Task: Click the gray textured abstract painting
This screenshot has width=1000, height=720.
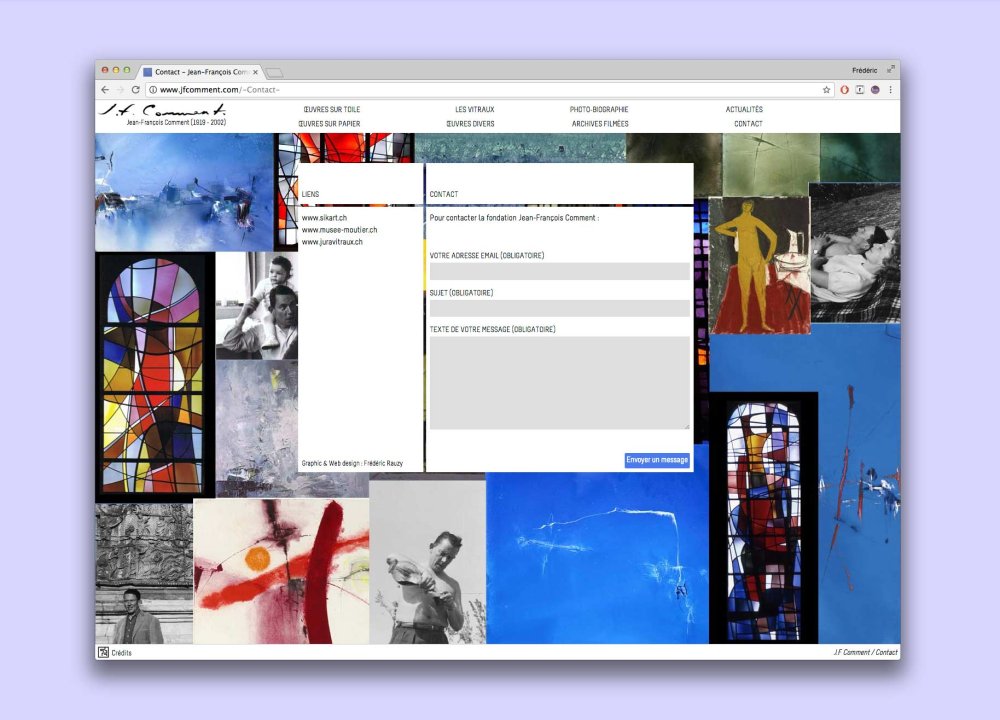Action: [x=256, y=429]
